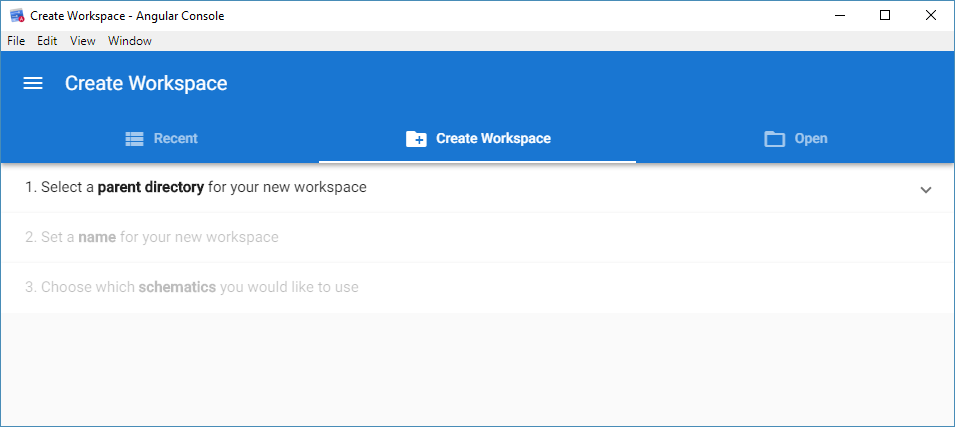Switch to the Open tab label
The width and height of the screenshot is (955, 427).
(811, 138)
